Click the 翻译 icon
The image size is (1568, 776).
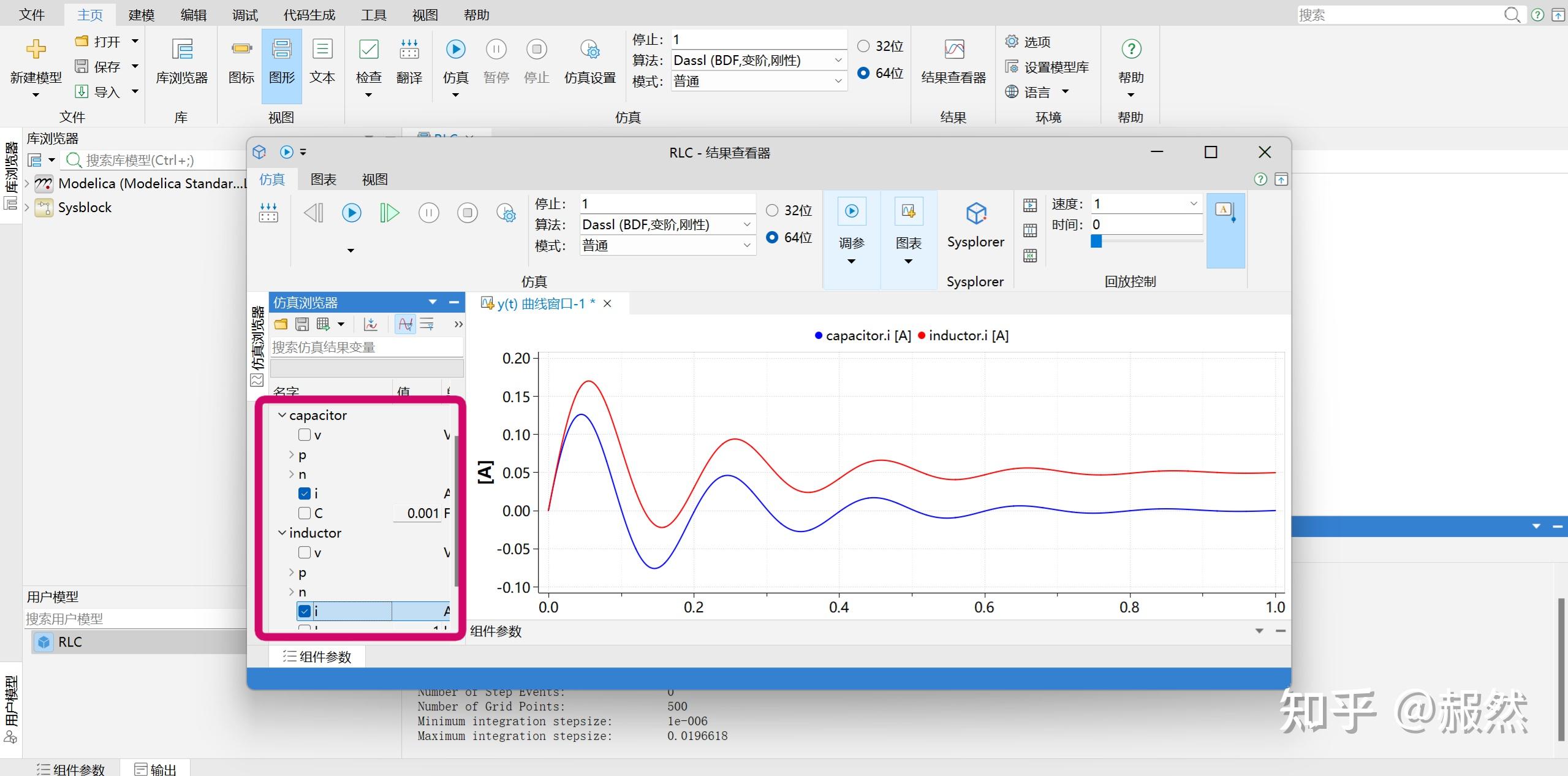pyautogui.click(x=409, y=49)
